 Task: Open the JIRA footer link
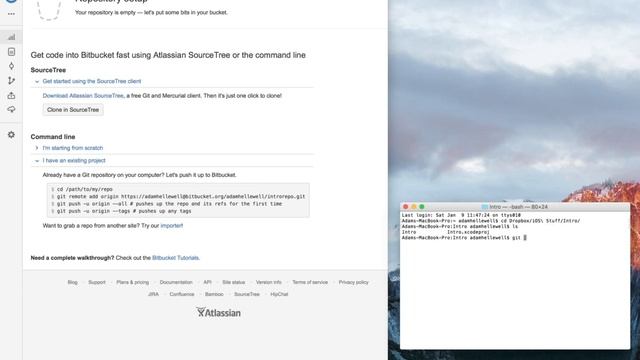click(x=153, y=294)
